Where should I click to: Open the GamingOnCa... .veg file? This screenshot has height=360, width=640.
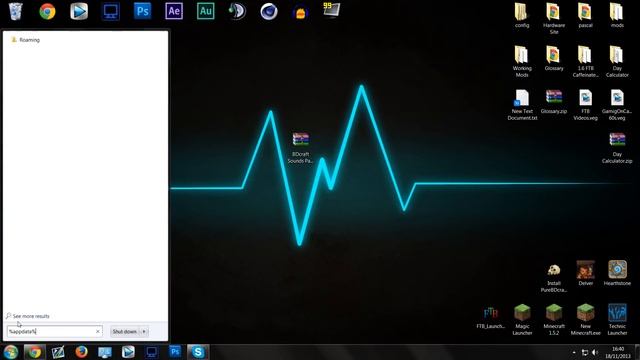point(617,105)
